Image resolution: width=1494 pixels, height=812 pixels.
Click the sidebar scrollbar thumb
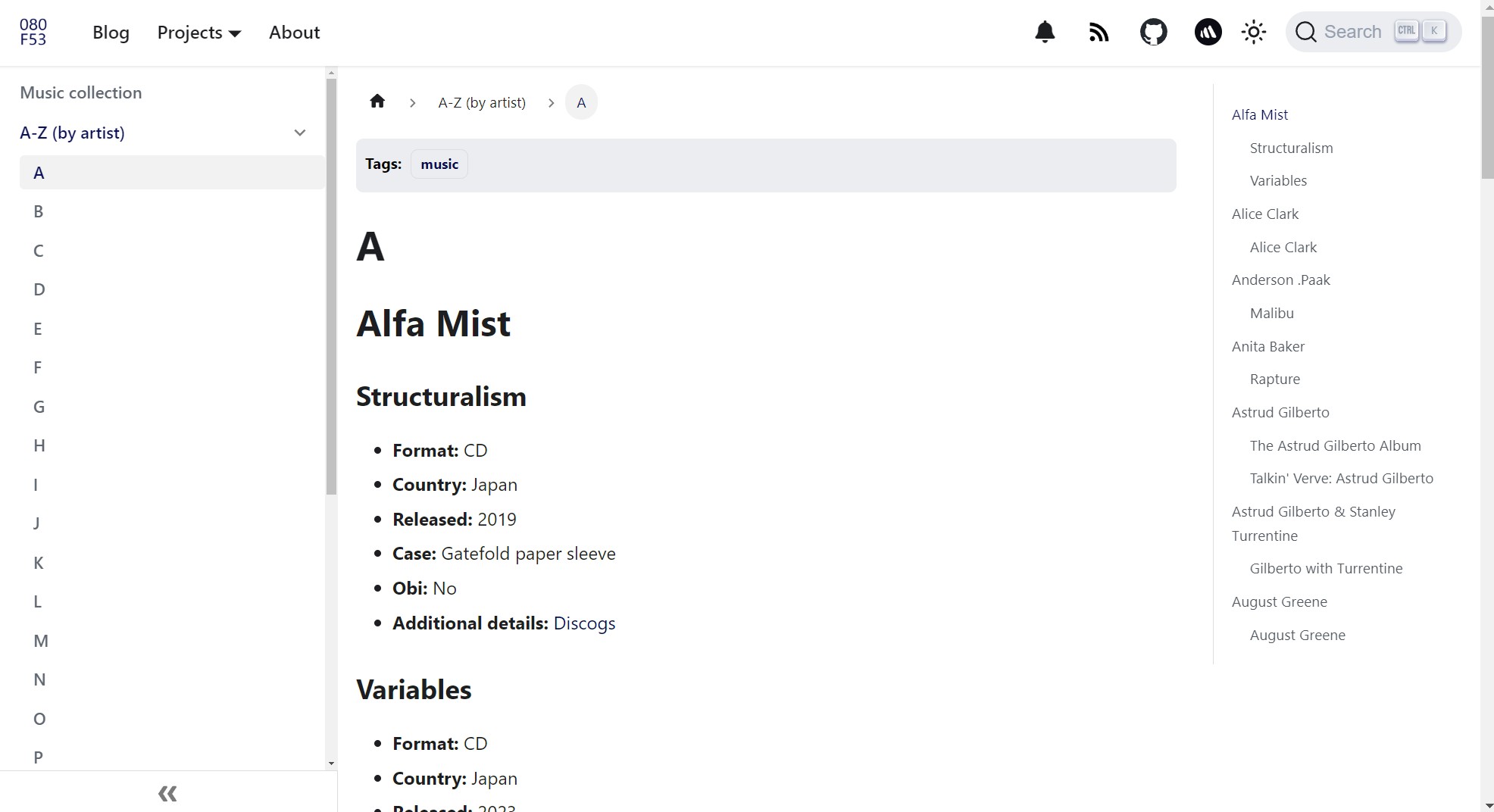pos(331,286)
